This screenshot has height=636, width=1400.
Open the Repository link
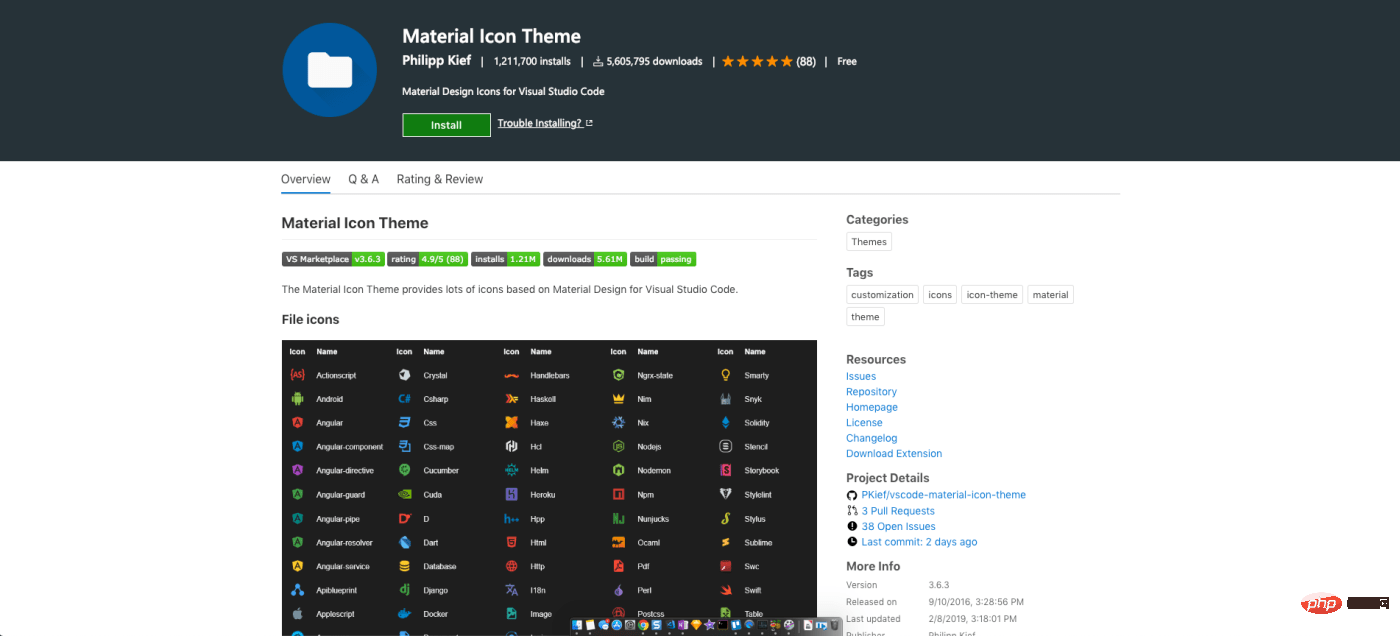coord(871,392)
